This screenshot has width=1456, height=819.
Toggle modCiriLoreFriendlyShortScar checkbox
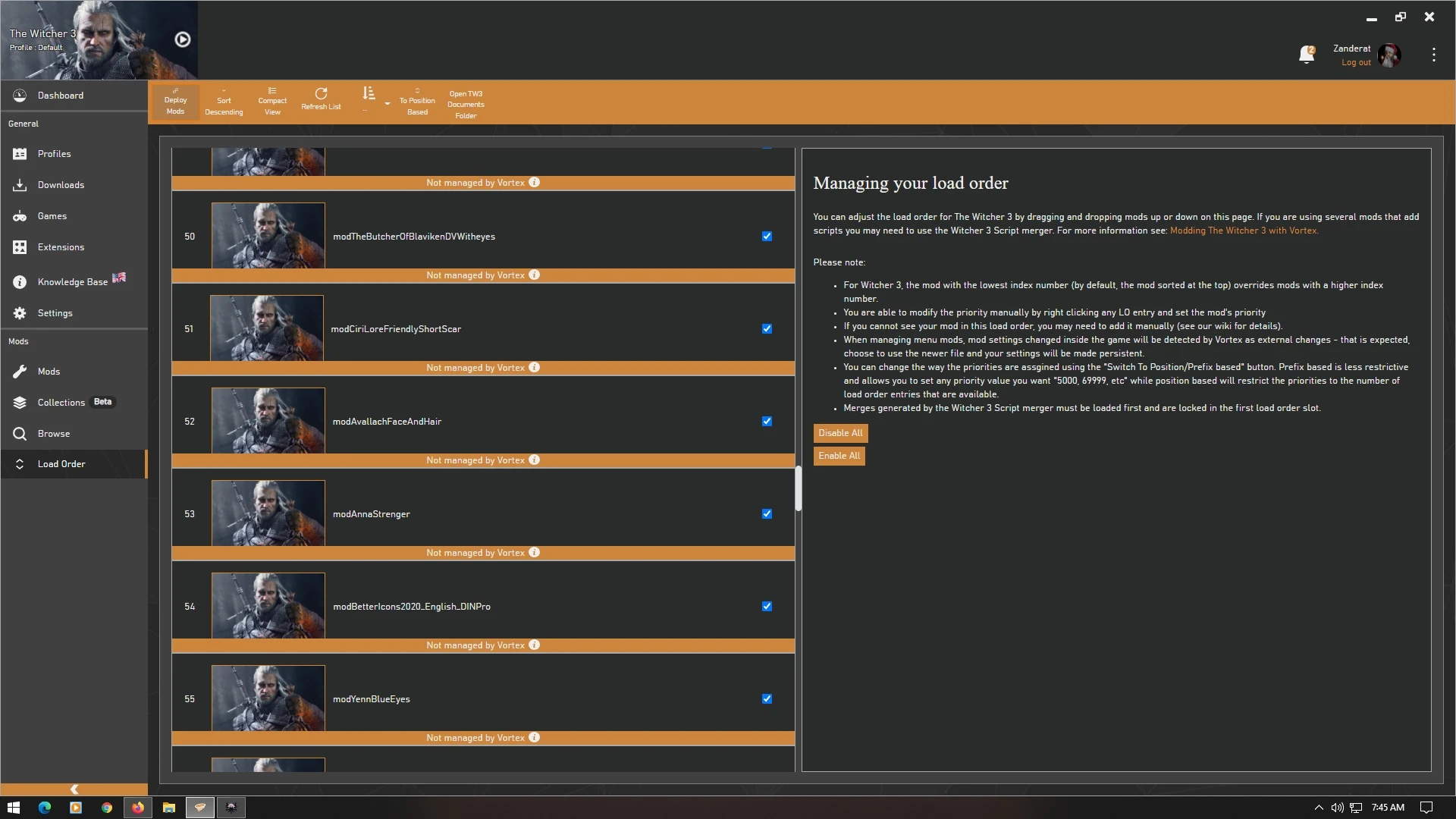point(767,329)
